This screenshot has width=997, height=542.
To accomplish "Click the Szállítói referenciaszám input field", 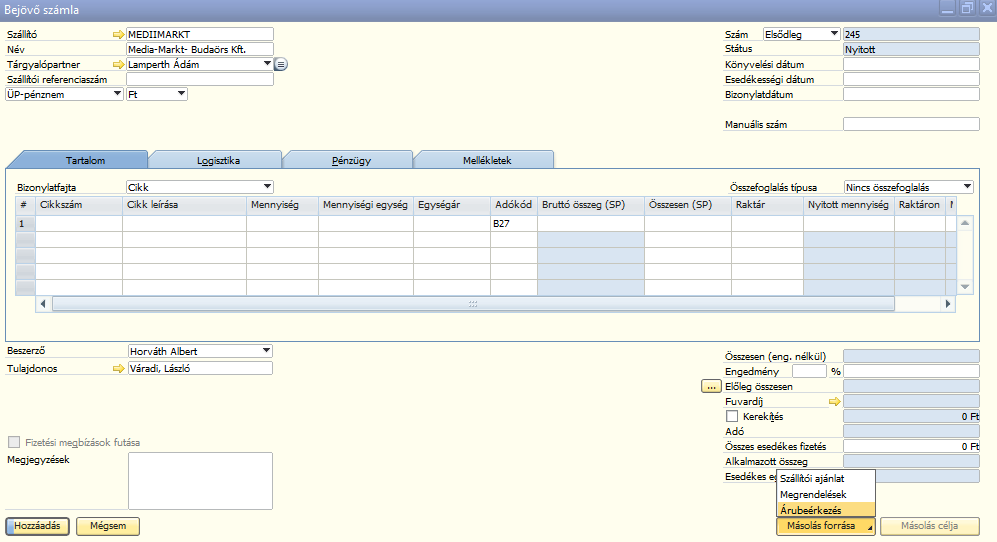I will pyautogui.click(x=200, y=79).
